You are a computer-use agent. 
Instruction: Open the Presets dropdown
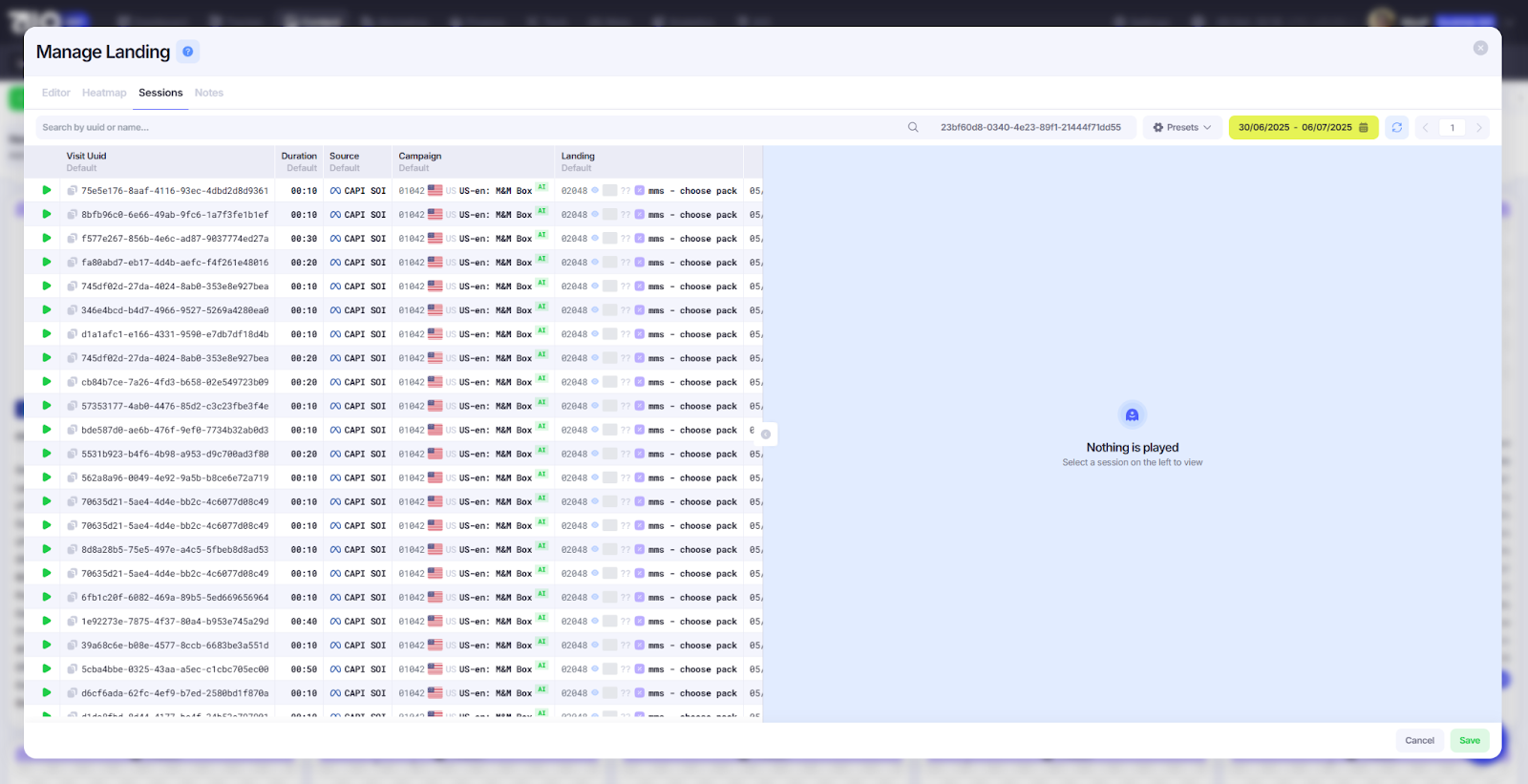(x=1181, y=128)
